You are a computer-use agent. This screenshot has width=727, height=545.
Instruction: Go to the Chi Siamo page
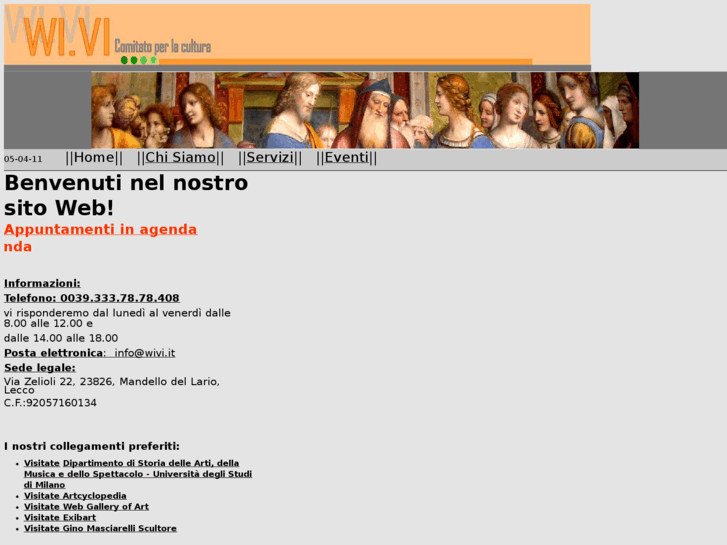pyautogui.click(x=180, y=158)
